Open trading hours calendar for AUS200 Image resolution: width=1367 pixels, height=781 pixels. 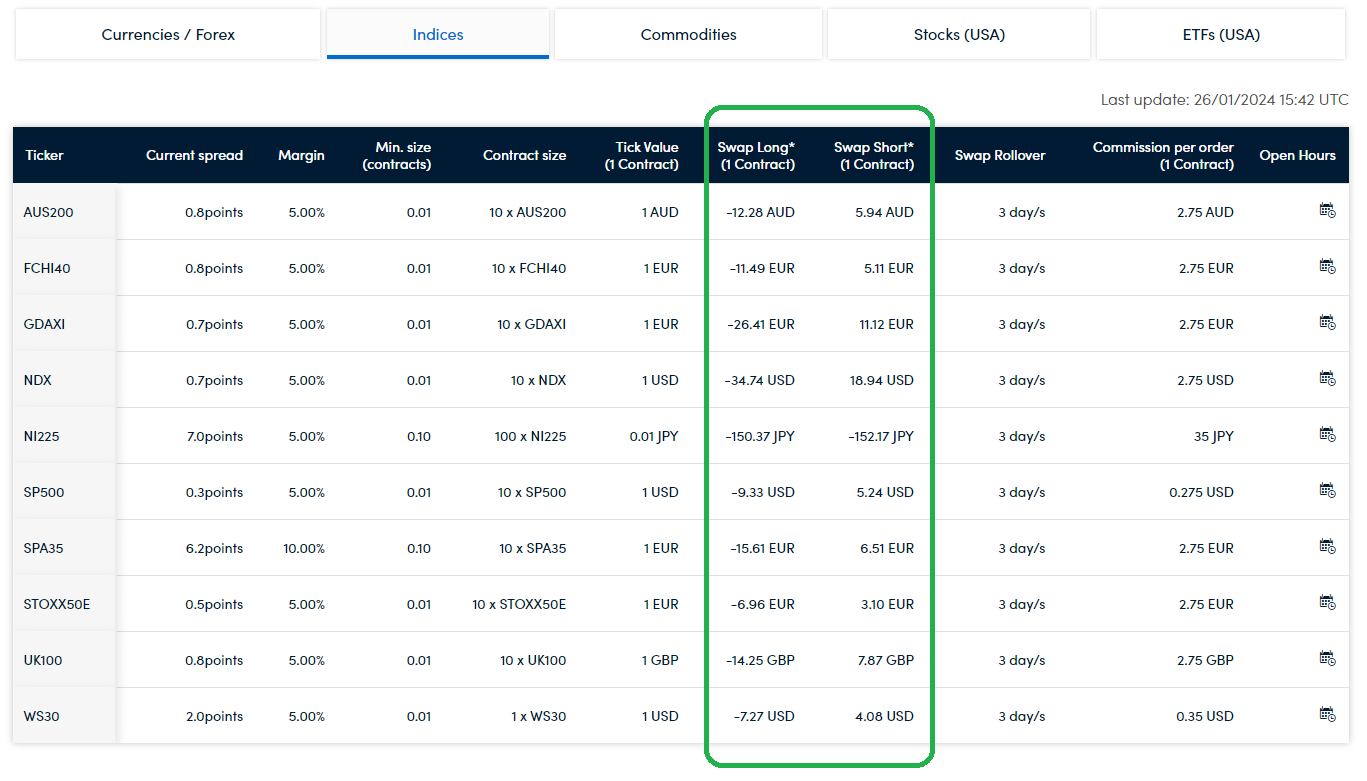pos(1327,210)
